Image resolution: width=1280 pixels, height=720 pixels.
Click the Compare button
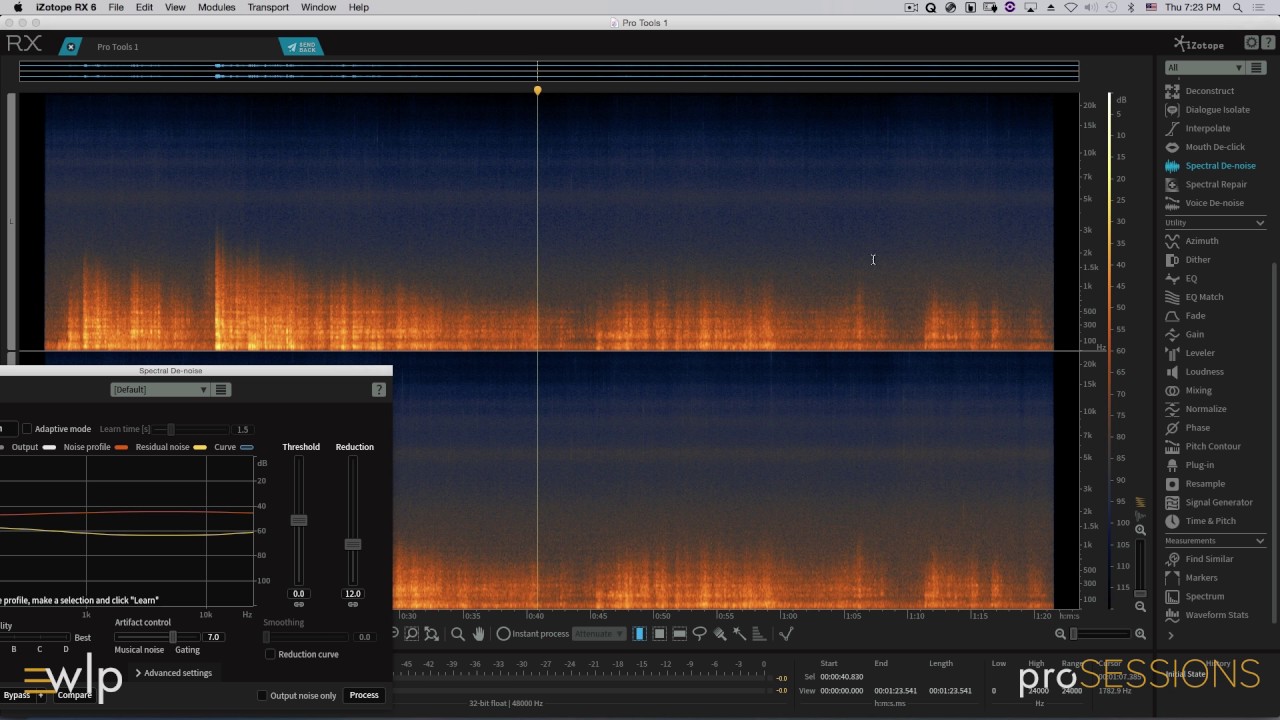(74, 695)
